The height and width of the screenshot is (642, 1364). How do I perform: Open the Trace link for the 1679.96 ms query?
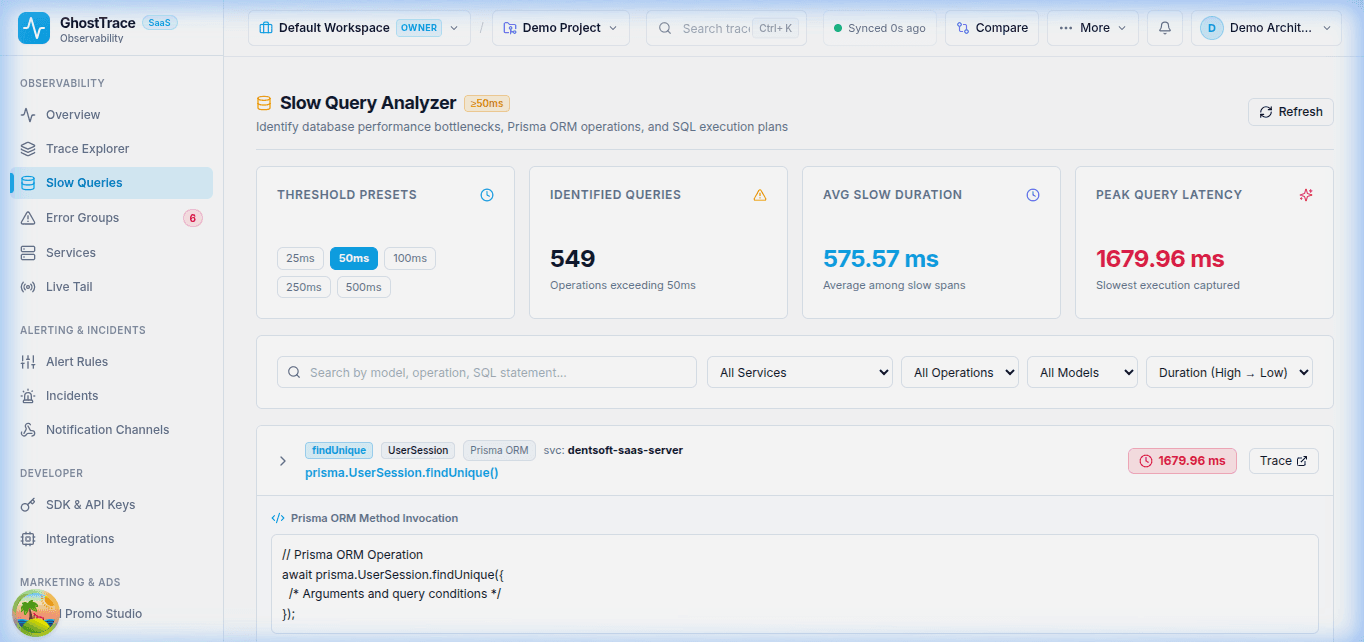click(1284, 461)
